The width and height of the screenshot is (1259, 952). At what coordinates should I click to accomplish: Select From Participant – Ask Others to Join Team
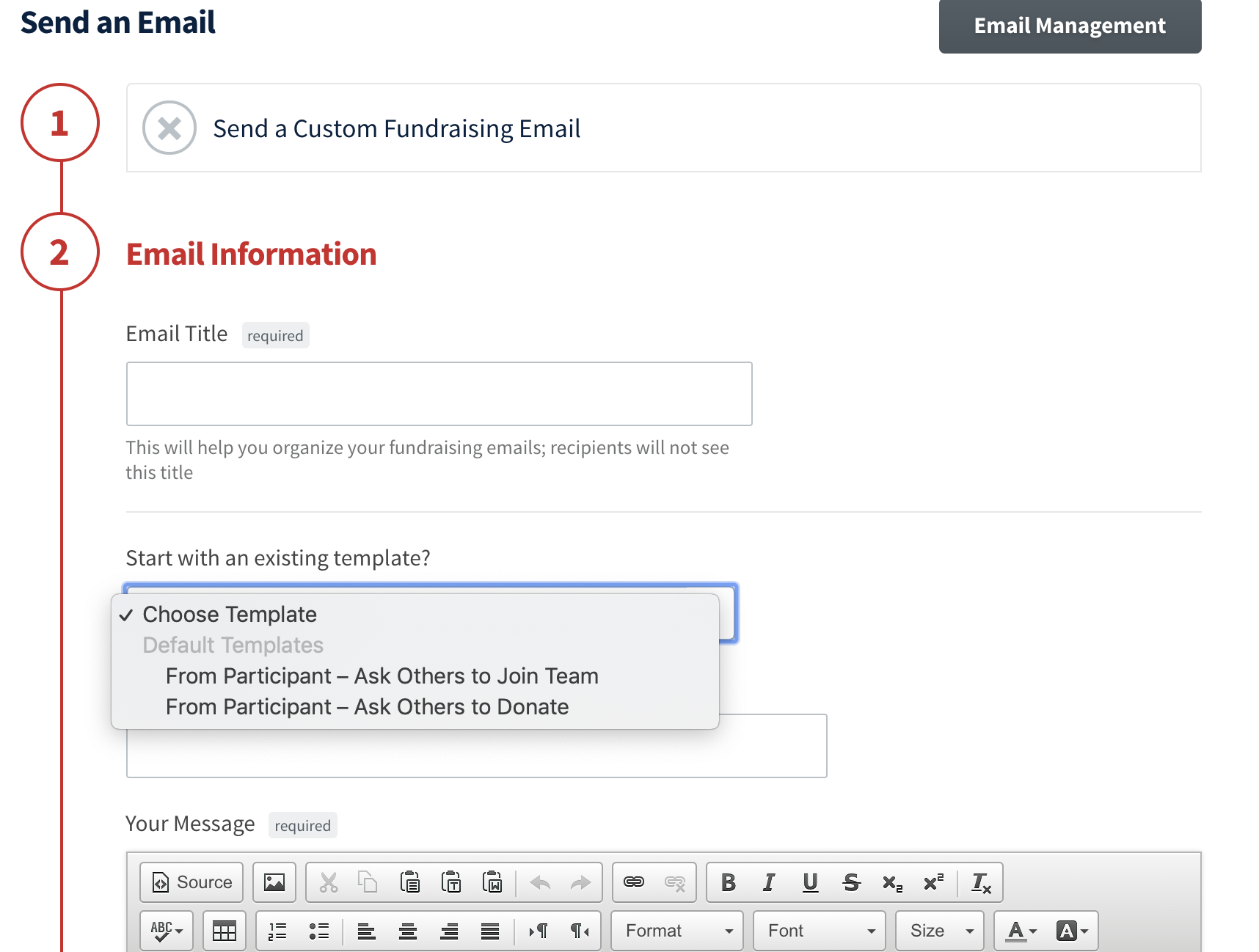[x=415, y=675]
